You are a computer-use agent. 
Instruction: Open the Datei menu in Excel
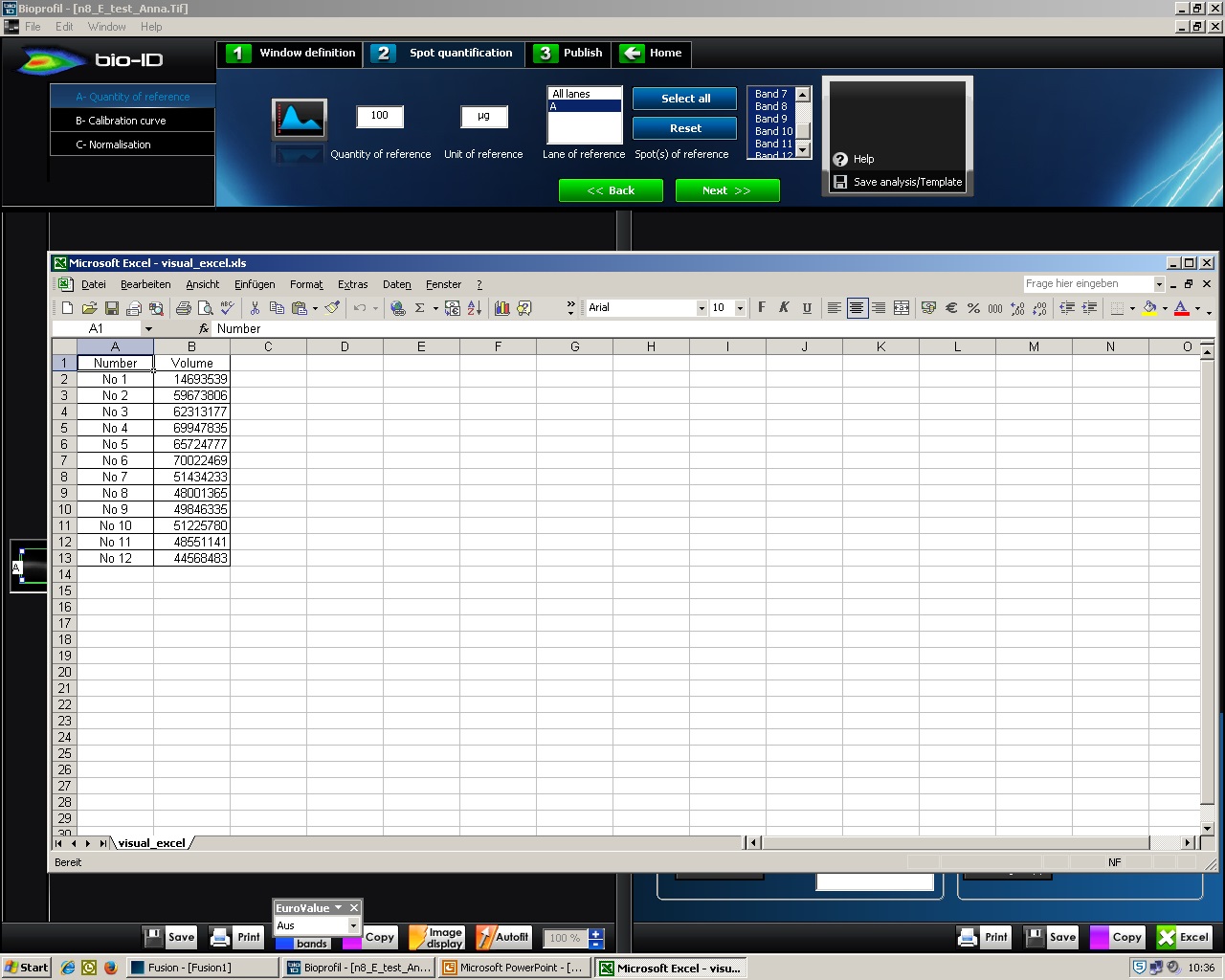(94, 284)
